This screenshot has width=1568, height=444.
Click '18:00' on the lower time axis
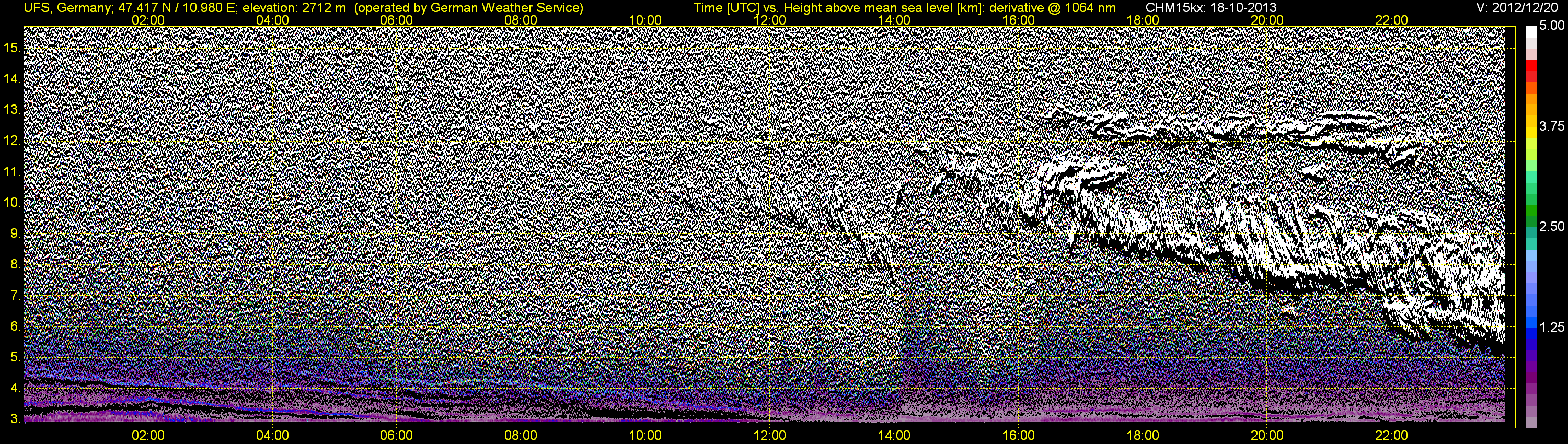1143,436
